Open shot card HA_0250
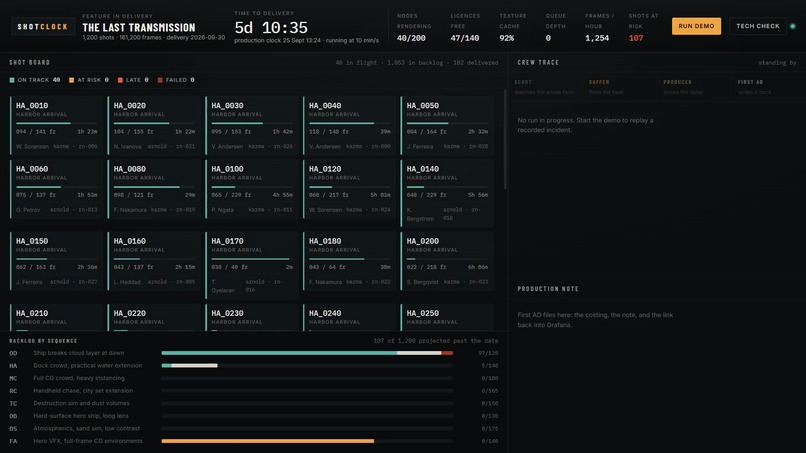 (x=447, y=317)
